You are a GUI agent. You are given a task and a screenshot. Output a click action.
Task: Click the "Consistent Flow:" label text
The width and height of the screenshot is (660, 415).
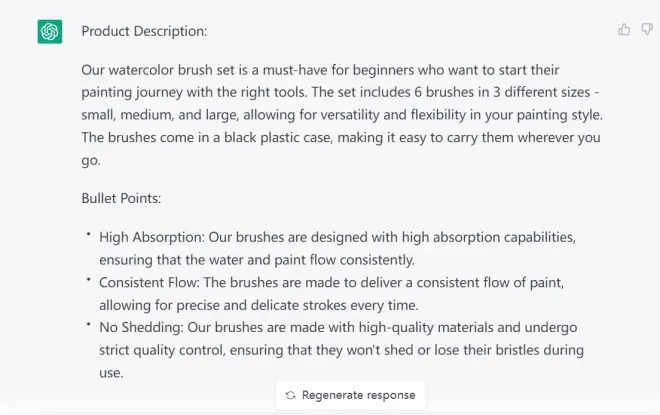149,282
